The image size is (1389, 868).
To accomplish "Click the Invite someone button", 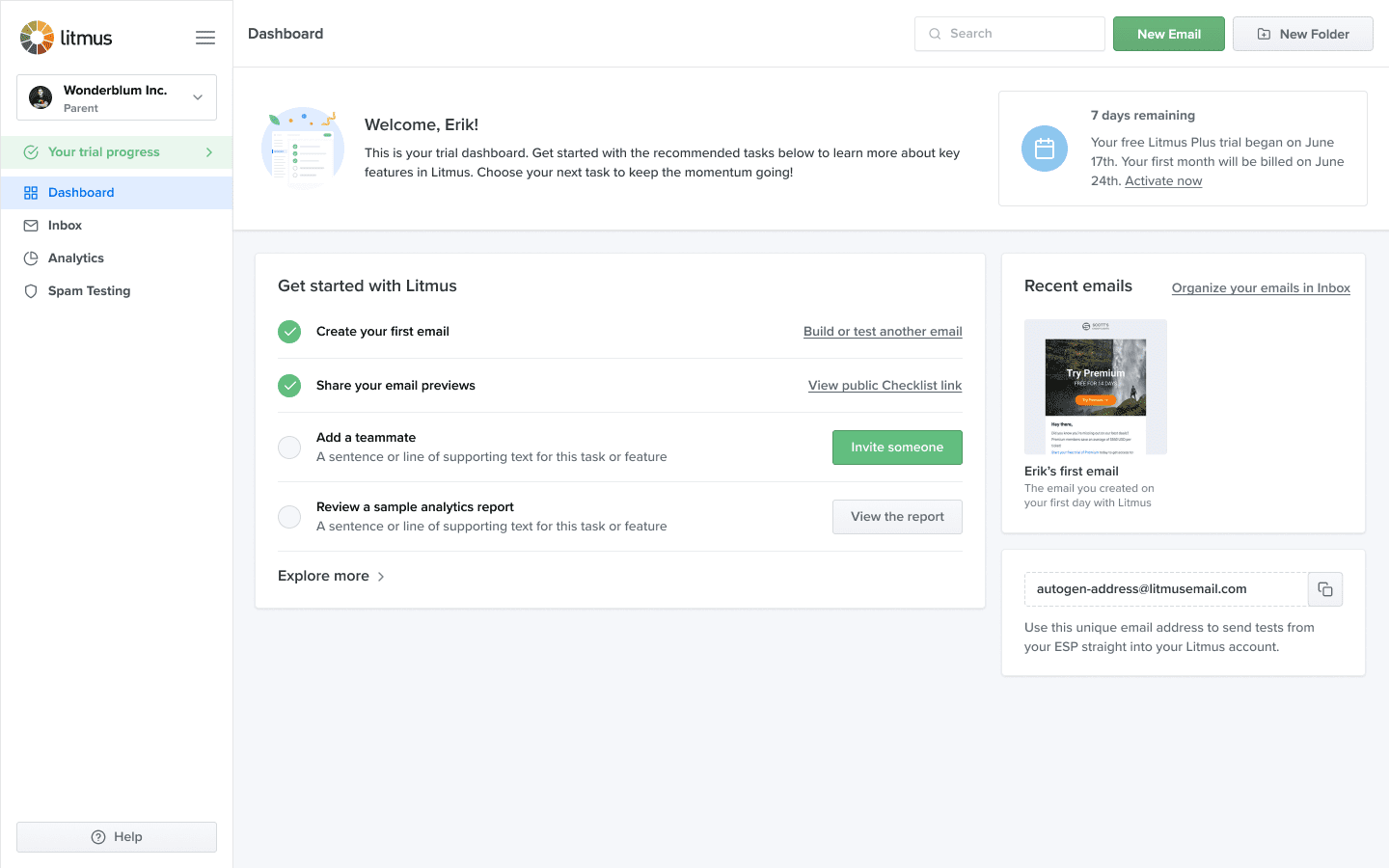I will click(x=897, y=448).
